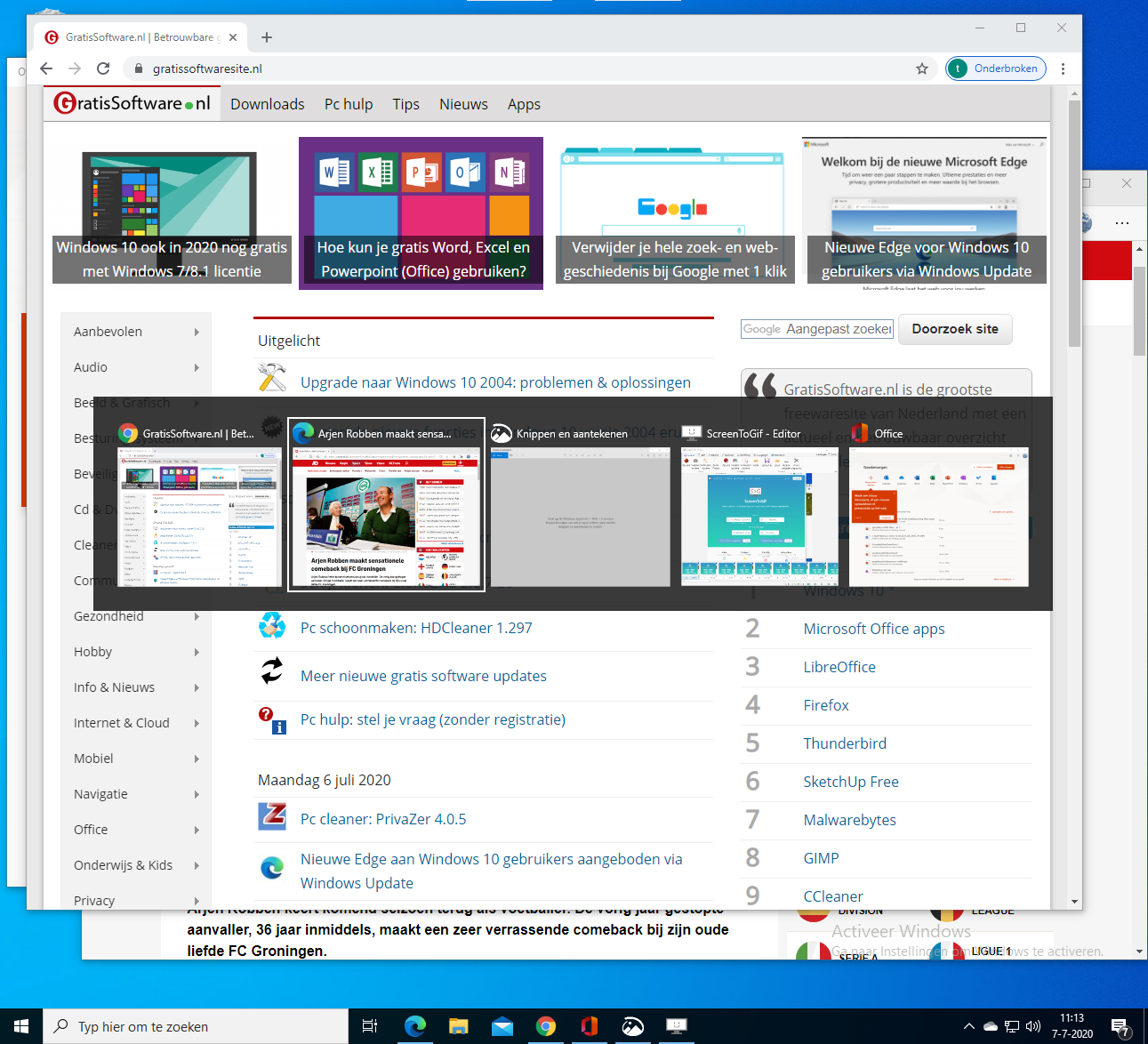Show hidden system tray icons

tap(969, 1026)
